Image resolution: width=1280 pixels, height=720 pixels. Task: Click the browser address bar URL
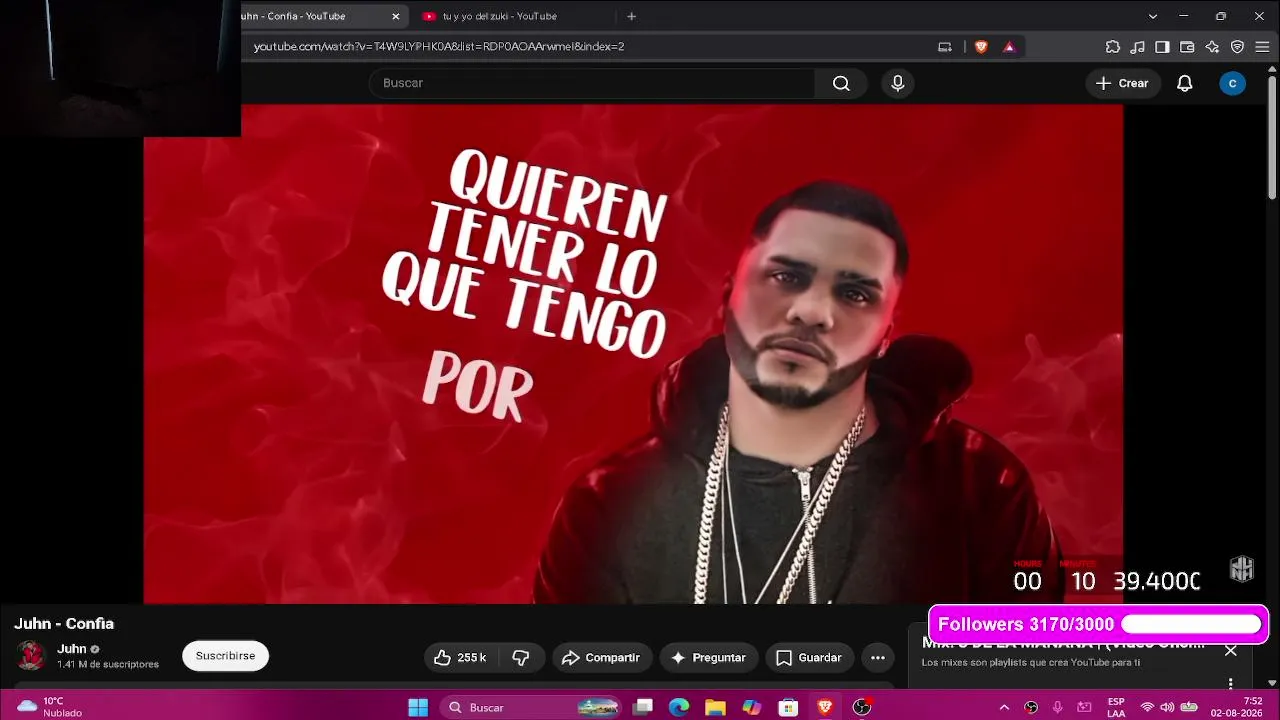point(439,46)
